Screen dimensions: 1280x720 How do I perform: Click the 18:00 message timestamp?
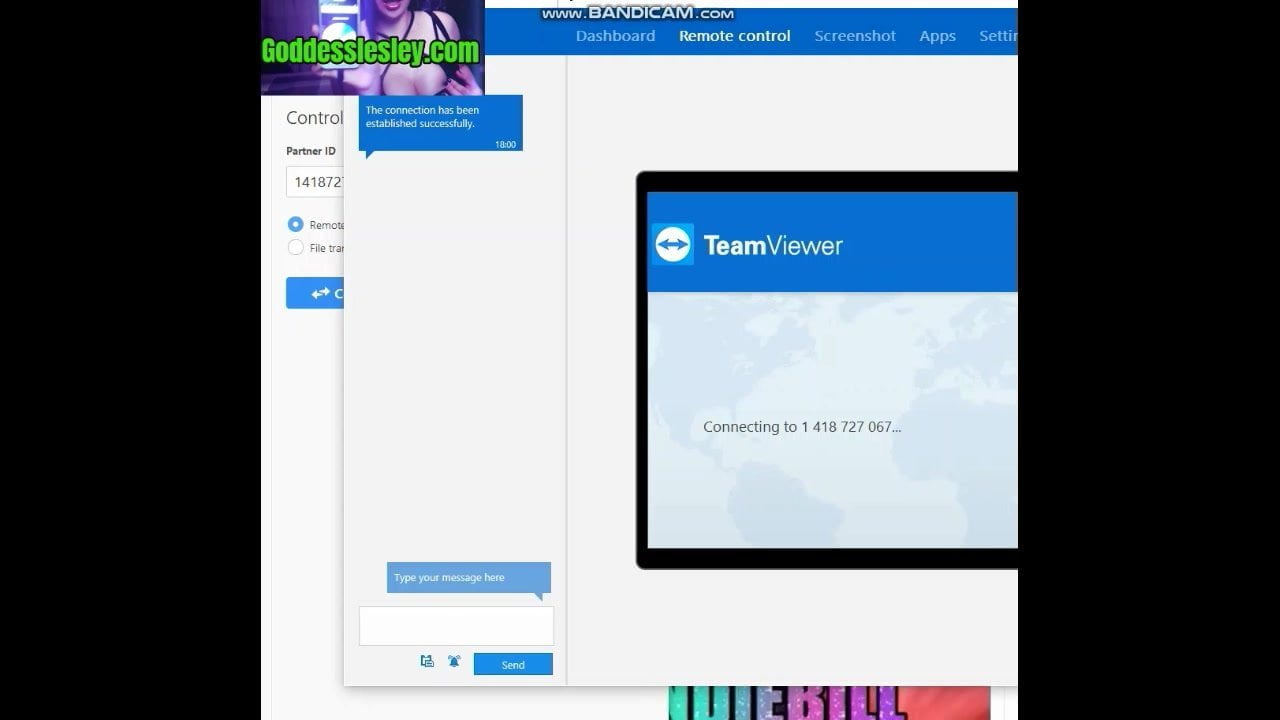pyautogui.click(x=505, y=145)
